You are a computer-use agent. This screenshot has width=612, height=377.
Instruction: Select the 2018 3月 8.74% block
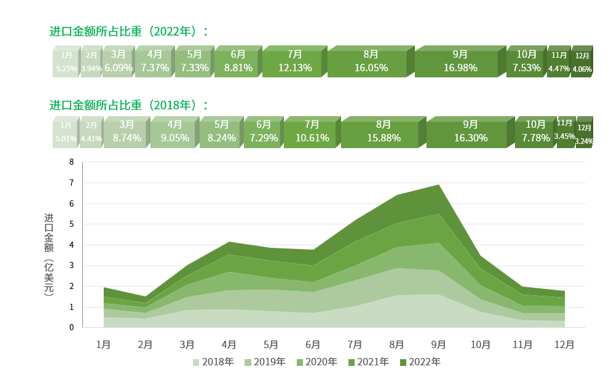pos(126,132)
